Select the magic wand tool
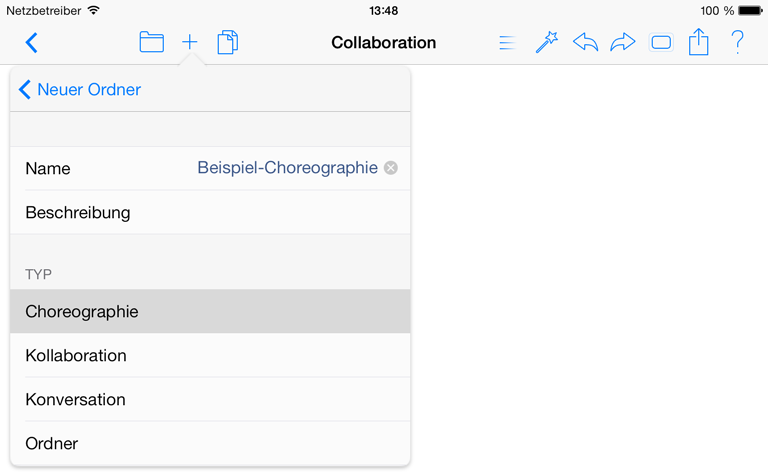This screenshot has height=472, width=768. 547,42
